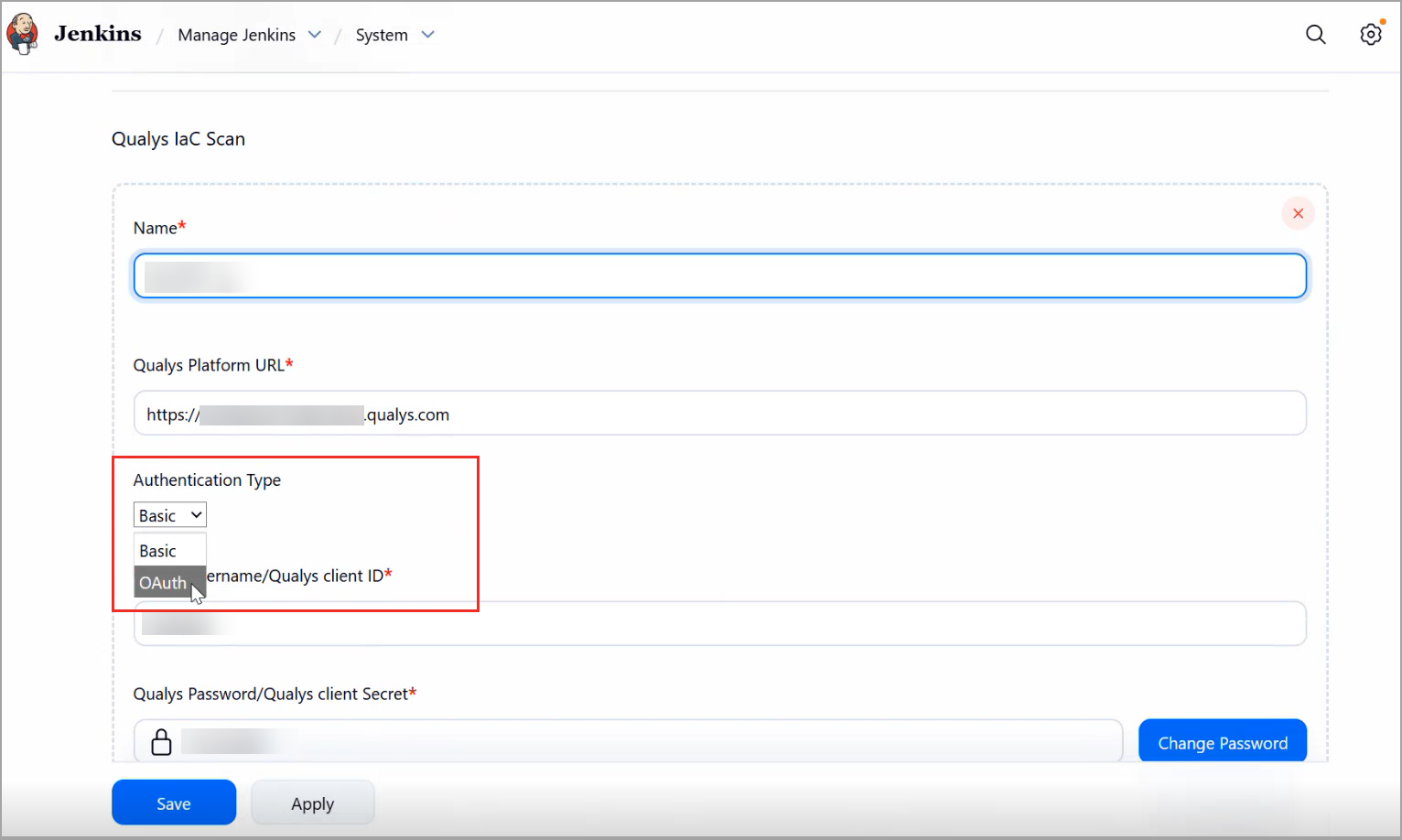Click the Change Password button

pyautogui.click(x=1223, y=741)
